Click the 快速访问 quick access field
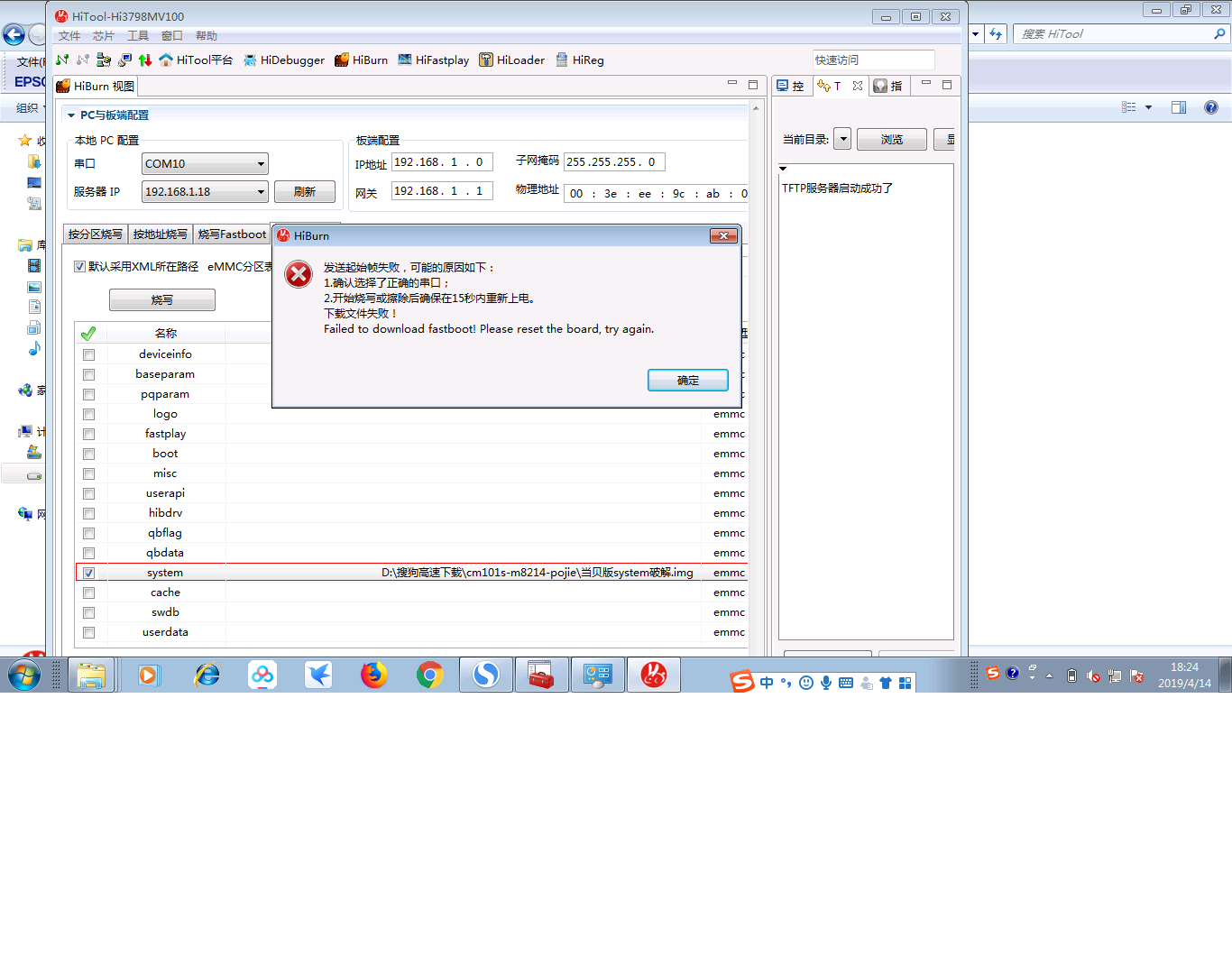The height and width of the screenshot is (974, 1232). click(x=873, y=60)
